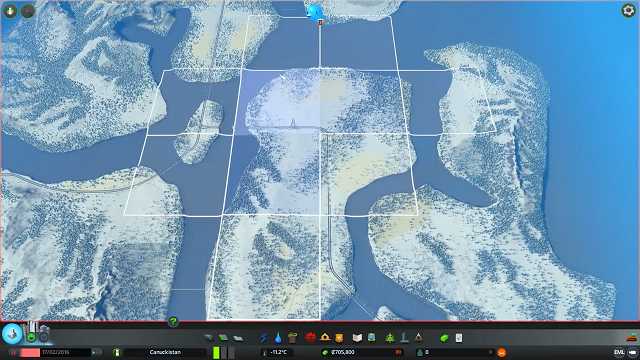Open the Zoning tool
The image size is (640, 360).
tap(223, 338)
